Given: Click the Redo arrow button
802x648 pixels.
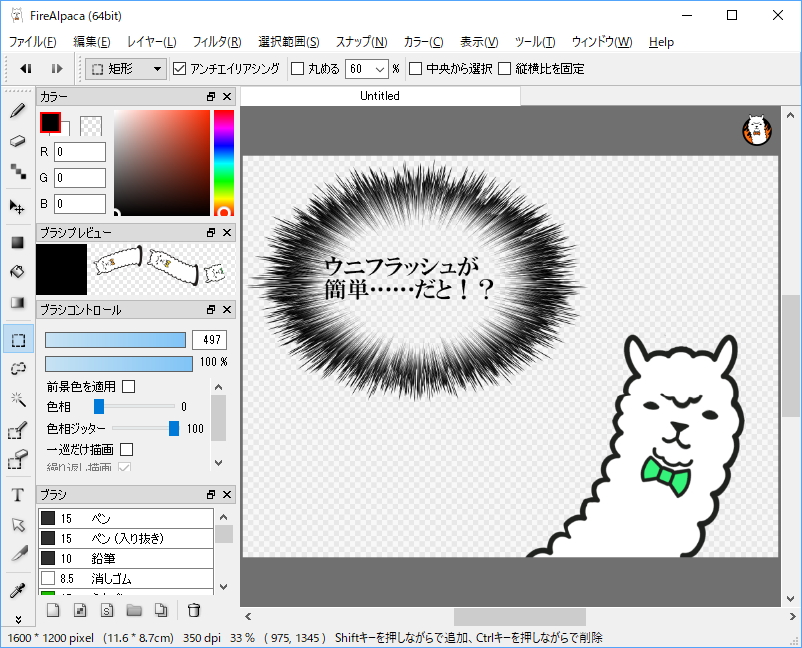Looking at the screenshot, I should [x=56, y=69].
